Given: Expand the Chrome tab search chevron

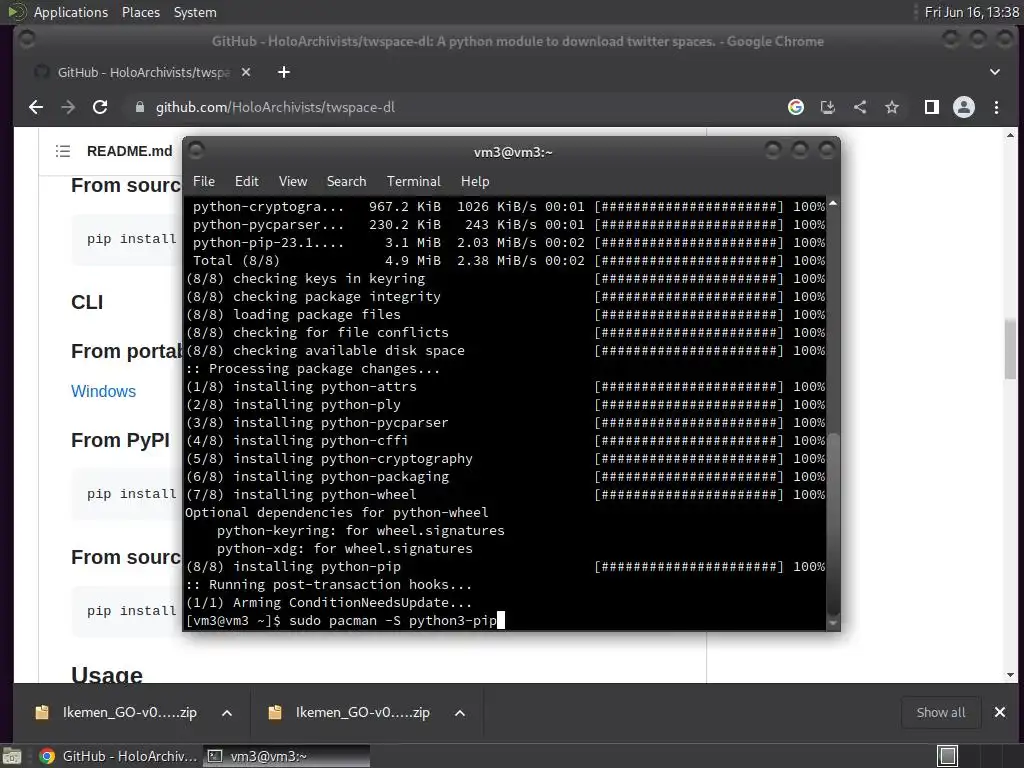Looking at the screenshot, I should click(x=995, y=72).
